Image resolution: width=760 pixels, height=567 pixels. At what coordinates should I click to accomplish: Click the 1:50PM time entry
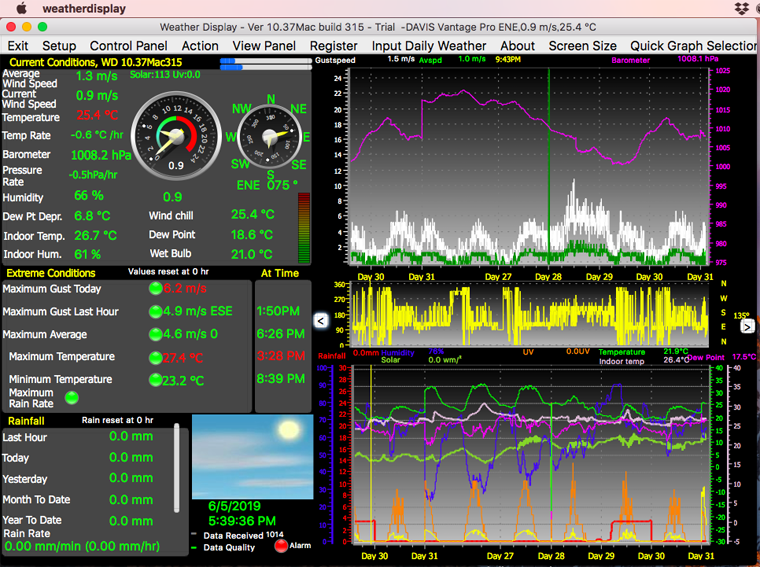pyautogui.click(x=278, y=311)
